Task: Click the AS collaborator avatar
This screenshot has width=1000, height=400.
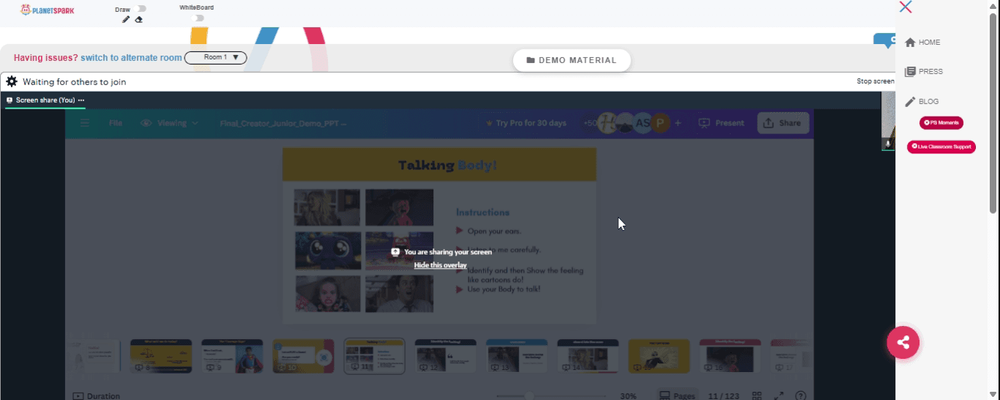Action: [x=642, y=124]
